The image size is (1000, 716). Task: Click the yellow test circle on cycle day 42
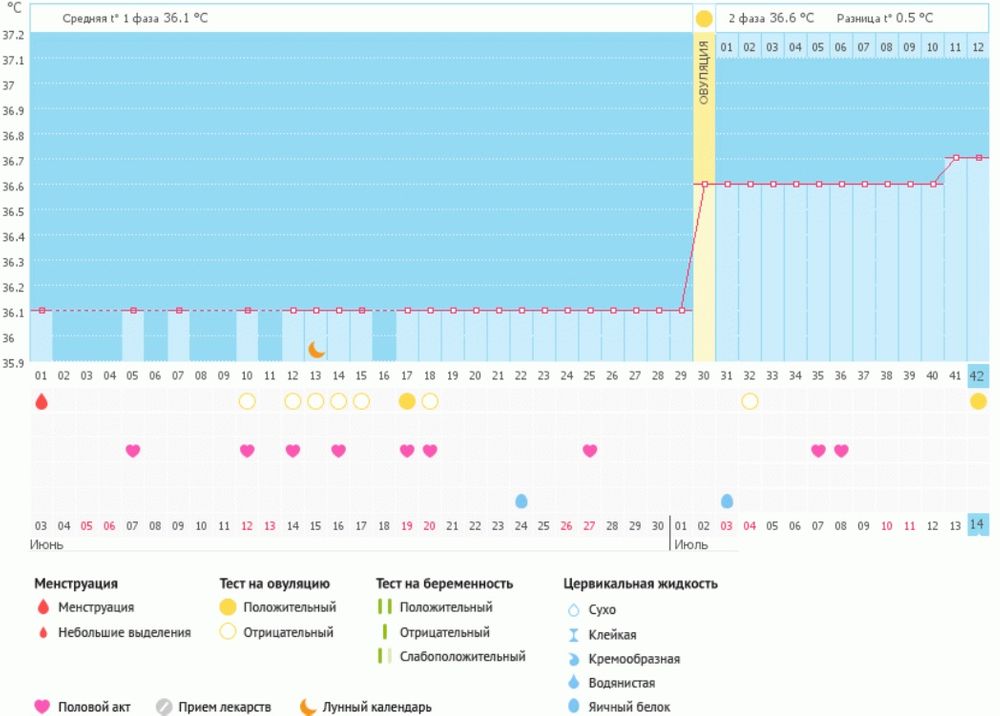(978, 401)
